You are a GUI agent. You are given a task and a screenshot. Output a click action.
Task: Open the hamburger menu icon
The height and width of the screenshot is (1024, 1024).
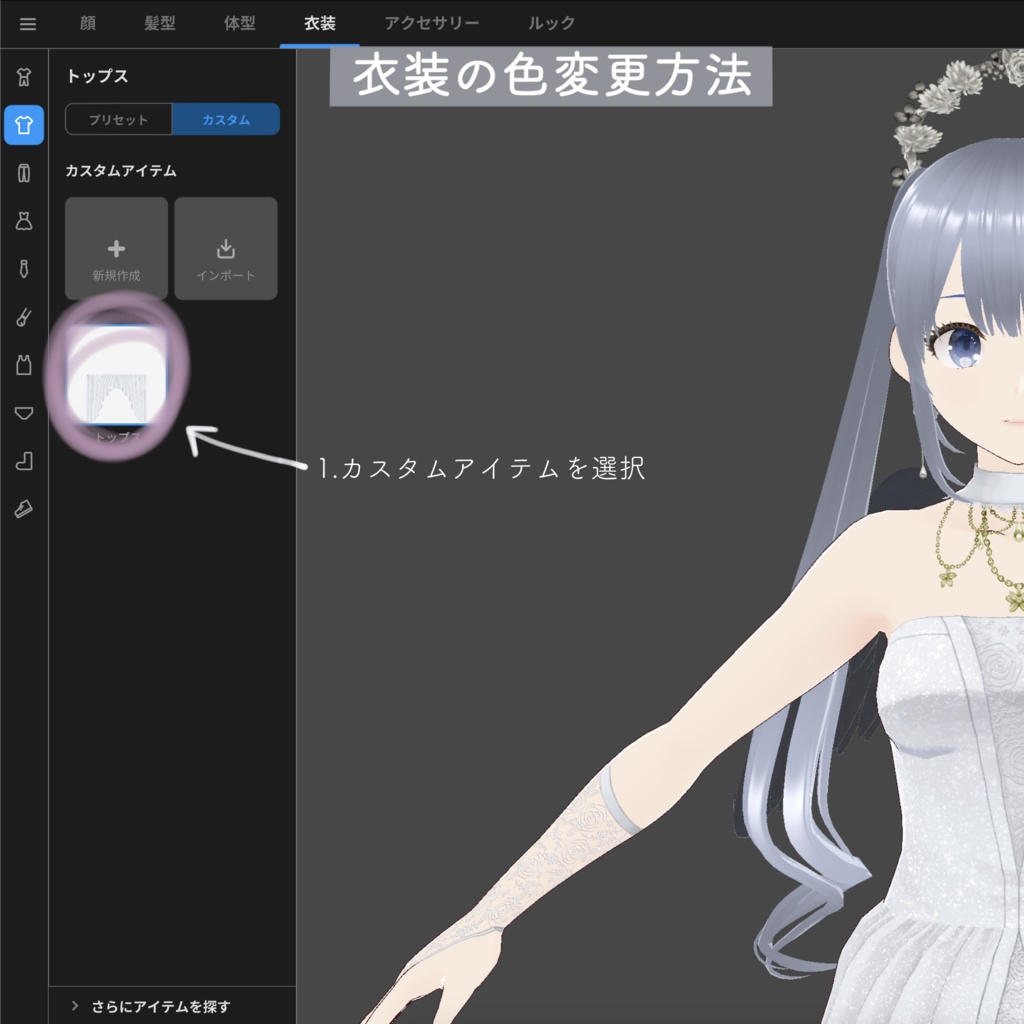tap(27, 24)
